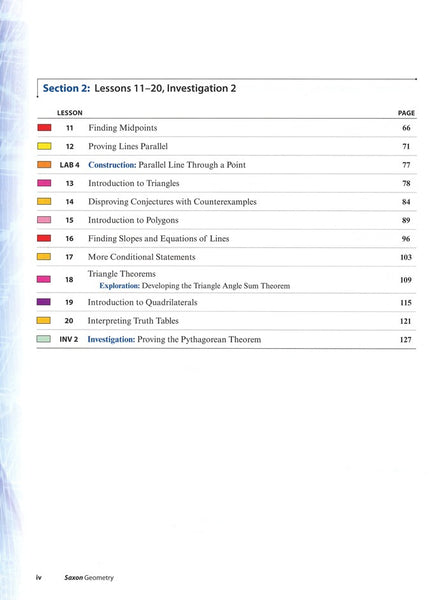Click the magenta swatch beside lesson 18

44,279
